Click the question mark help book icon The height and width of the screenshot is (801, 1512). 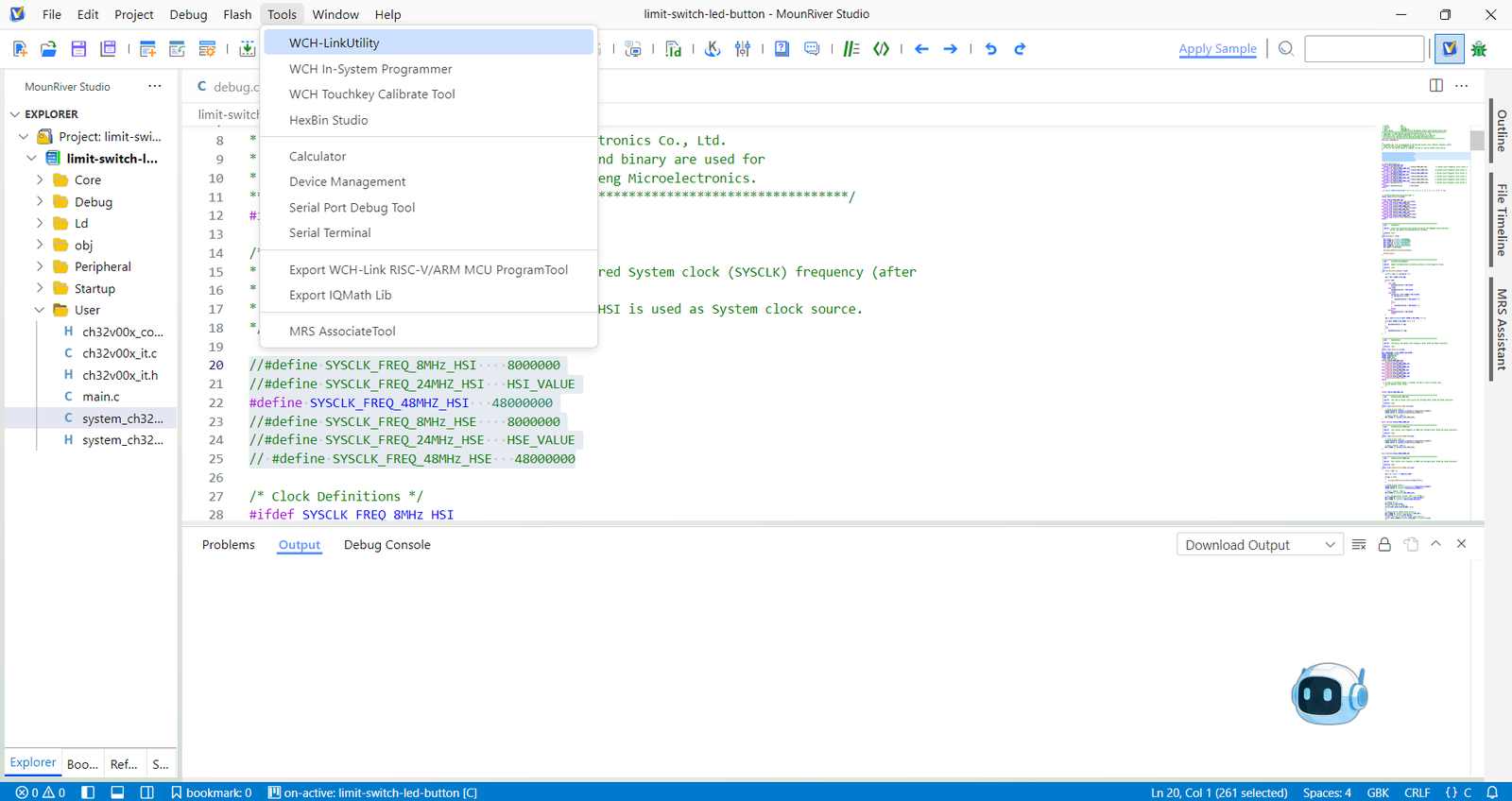[x=782, y=49]
